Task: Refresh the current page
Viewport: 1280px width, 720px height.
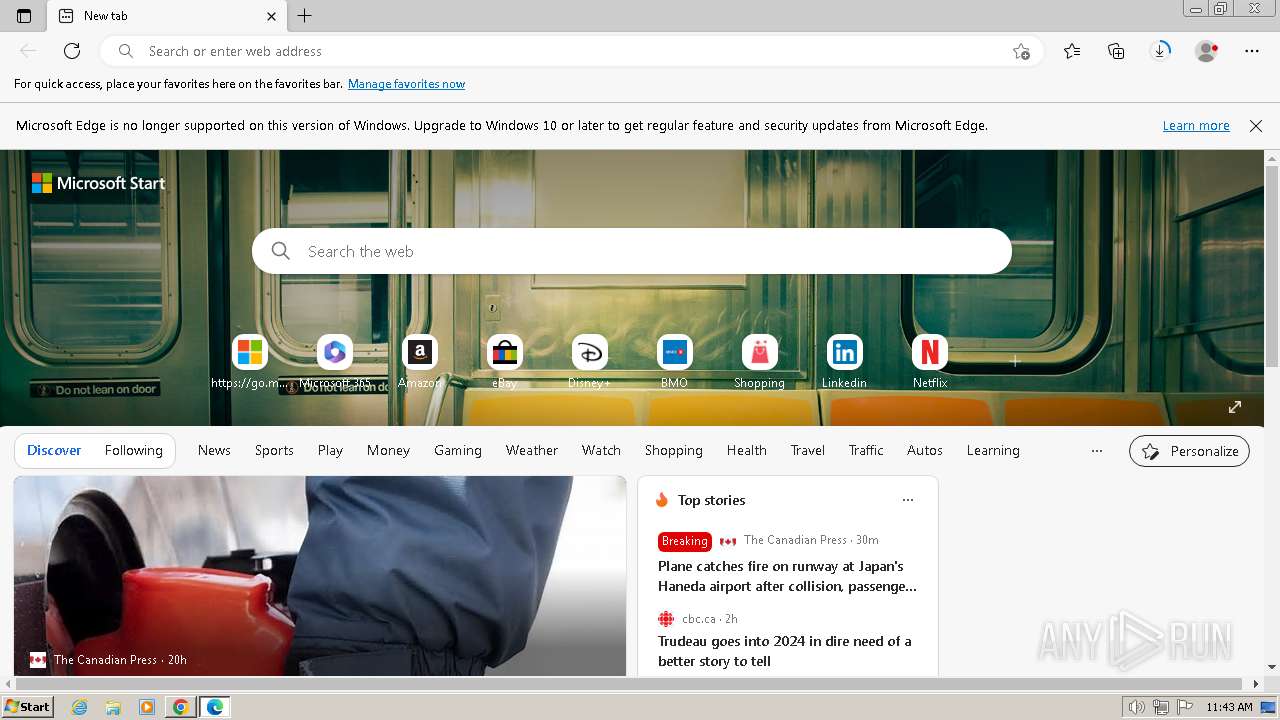Action: click(72, 51)
